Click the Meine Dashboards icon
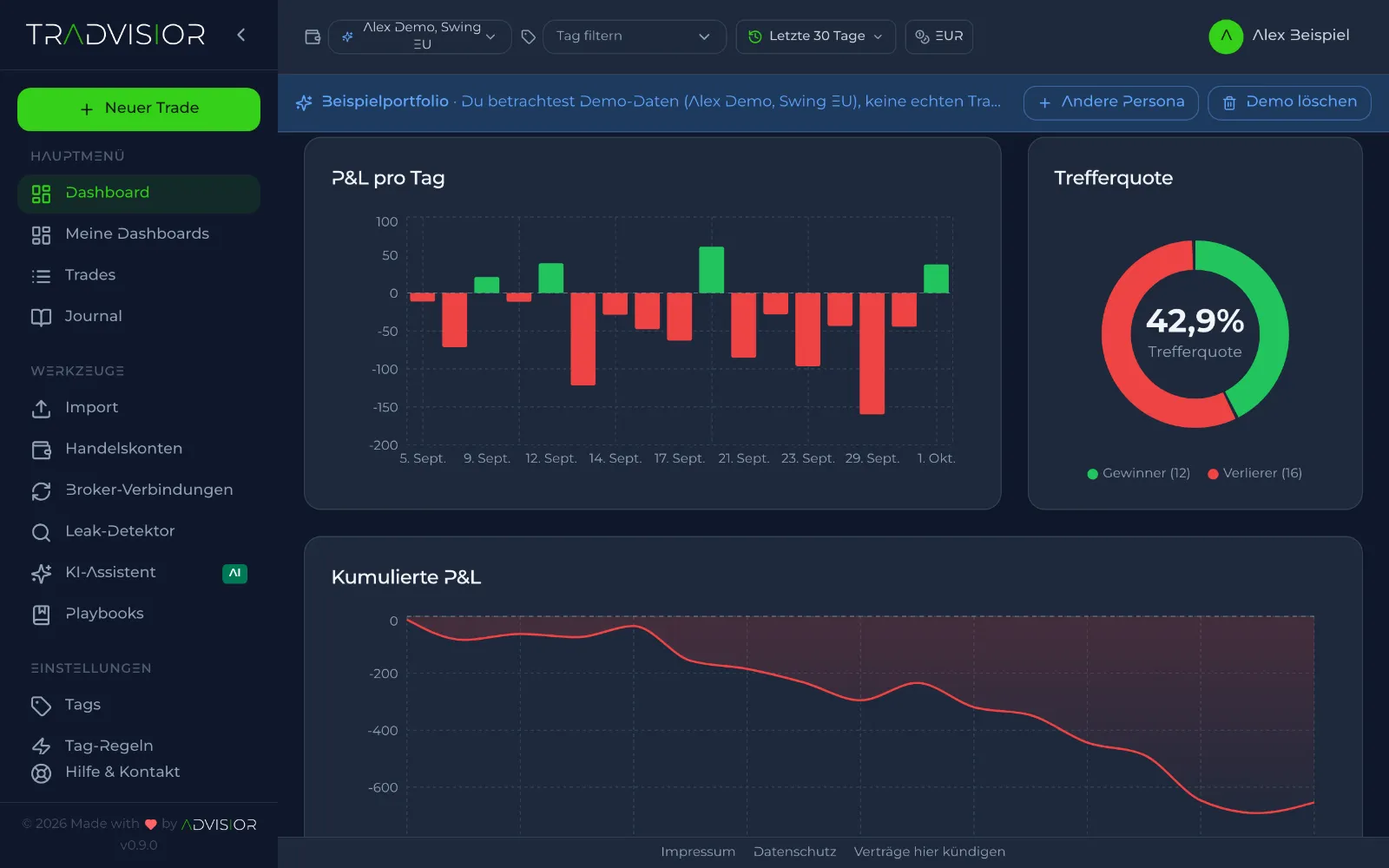This screenshot has width=1389, height=868. 41,234
